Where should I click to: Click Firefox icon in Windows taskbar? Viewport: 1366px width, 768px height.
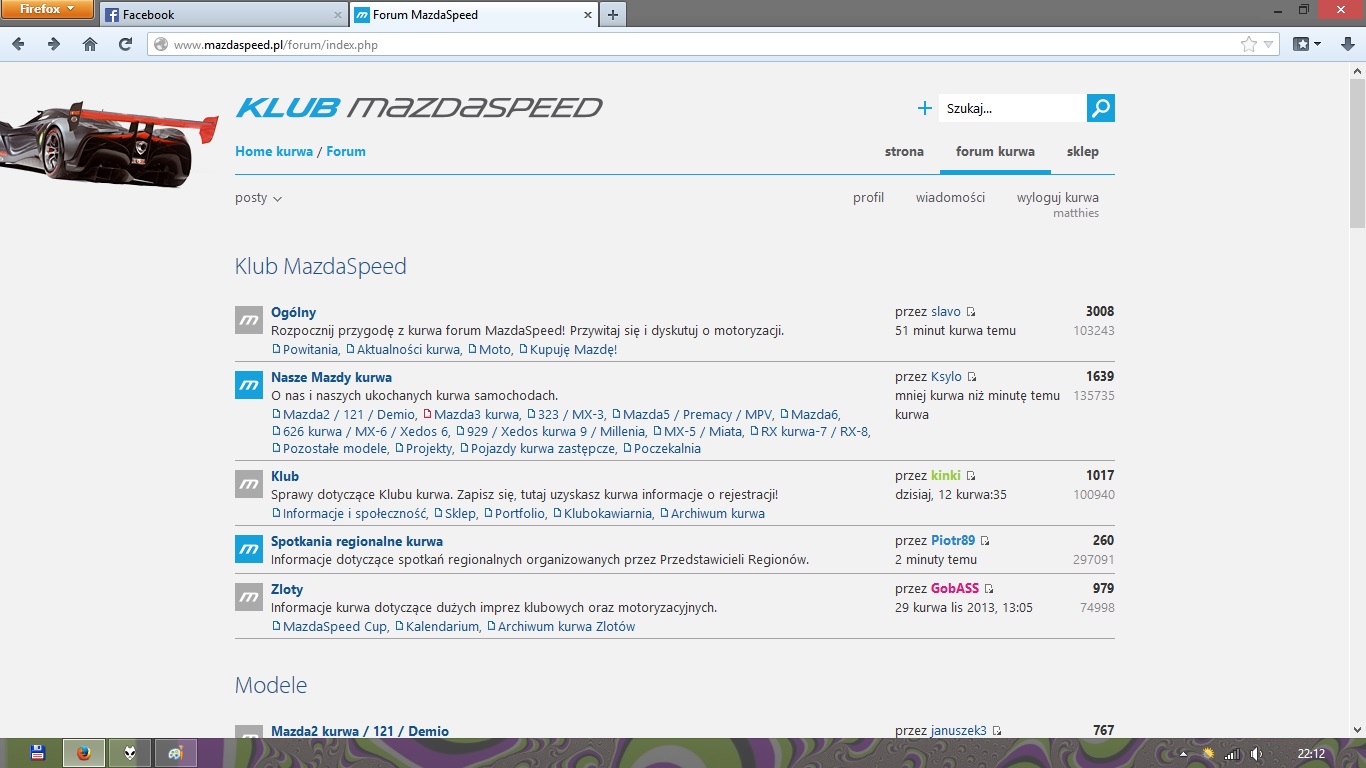tap(83, 752)
